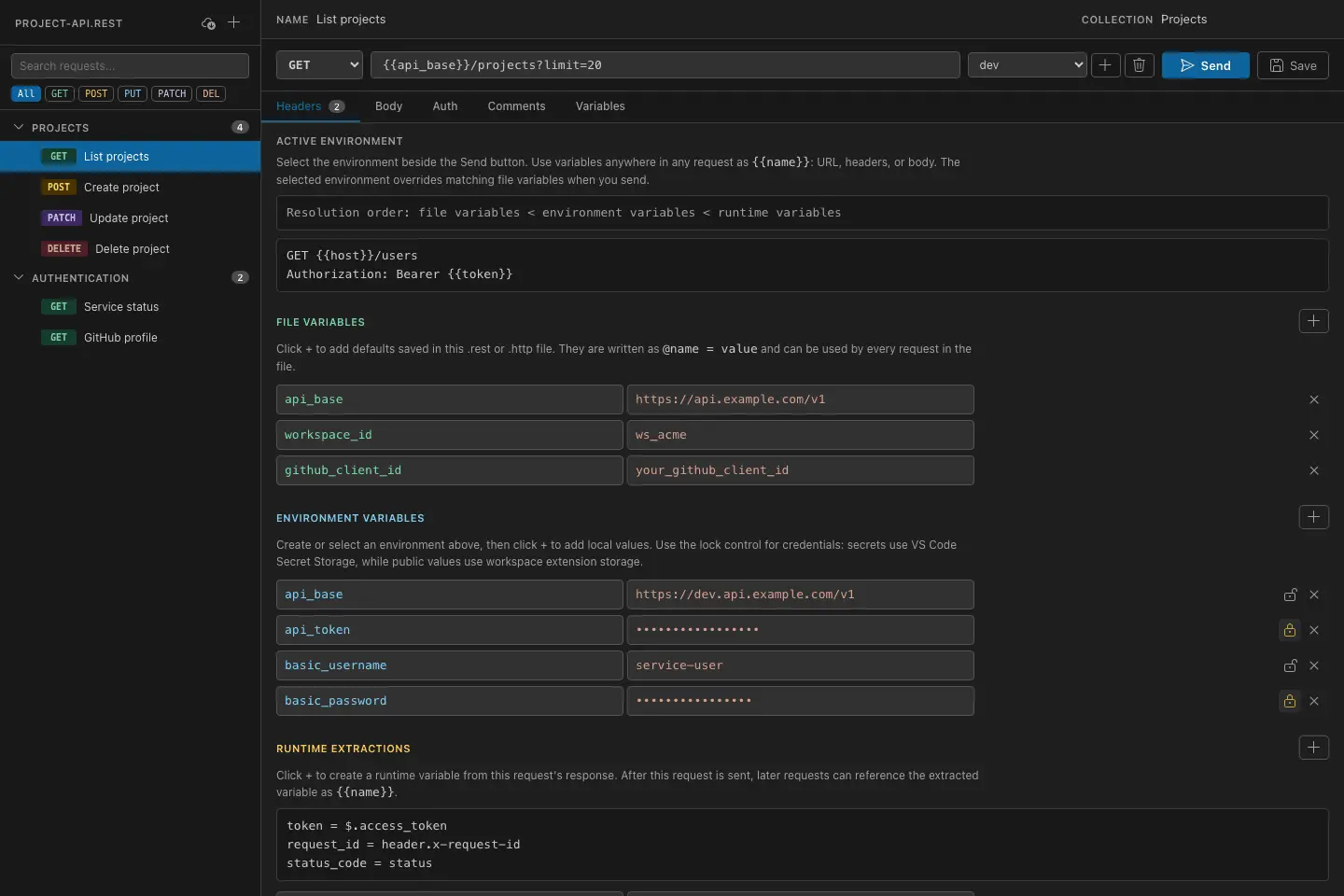
Task: Click the masked basic_password value field
Action: [800, 701]
